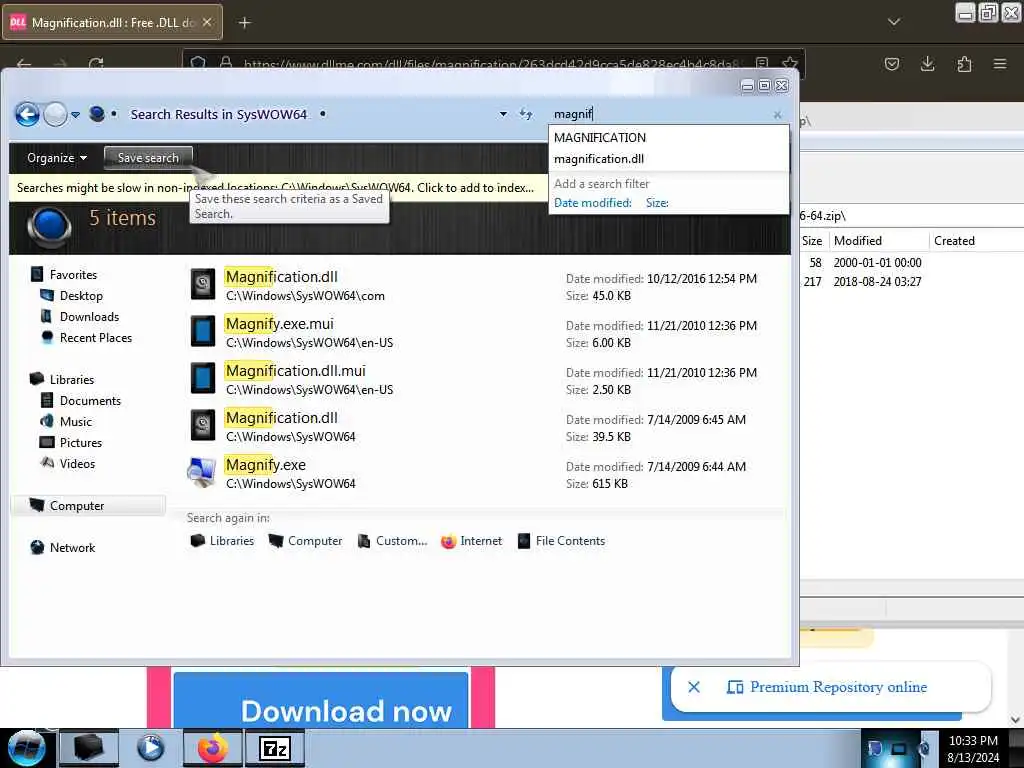Click index warning bar to add location
This screenshot has height=768, width=1024.
pyautogui.click(x=278, y=188)
